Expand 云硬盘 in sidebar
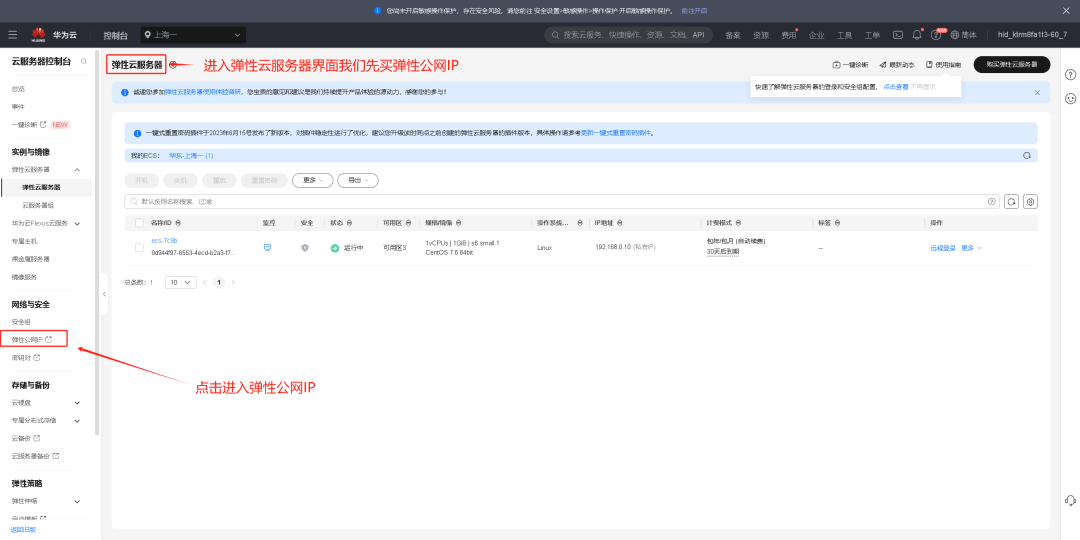 77,403
